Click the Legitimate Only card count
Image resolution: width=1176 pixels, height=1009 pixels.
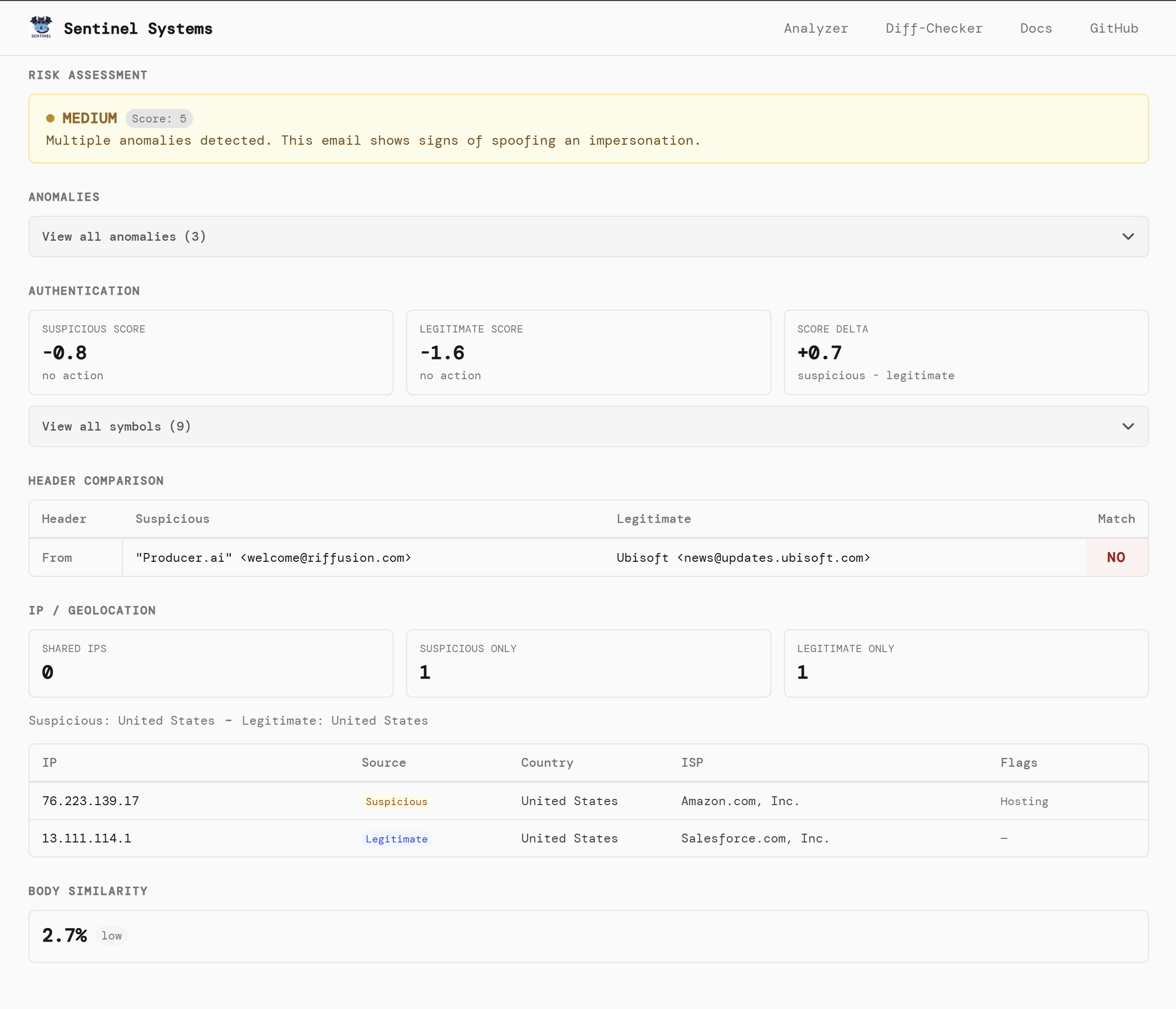click(x=803, y=672)
